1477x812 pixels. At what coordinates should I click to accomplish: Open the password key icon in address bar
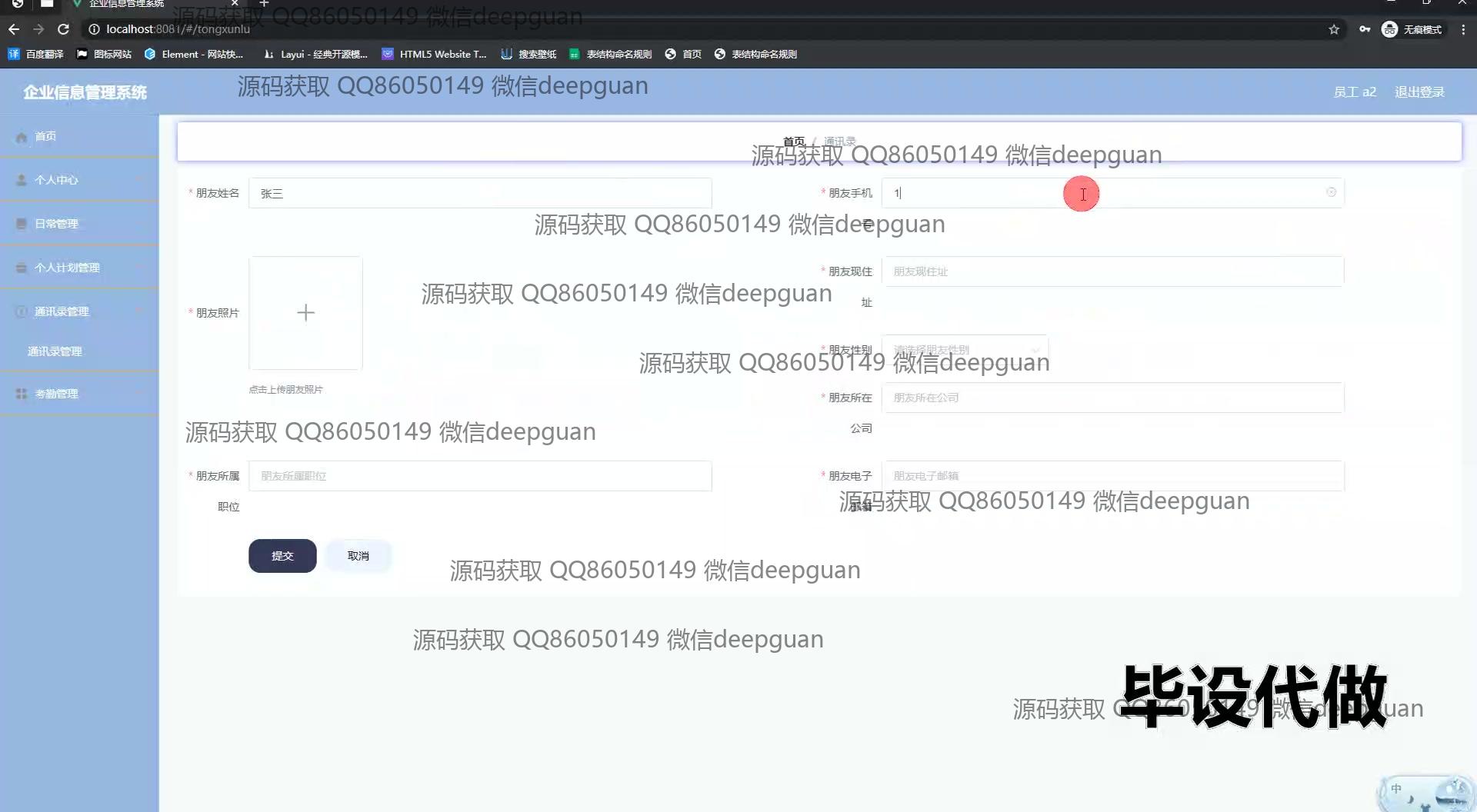pyautogui.click(x=1365, y=29)
